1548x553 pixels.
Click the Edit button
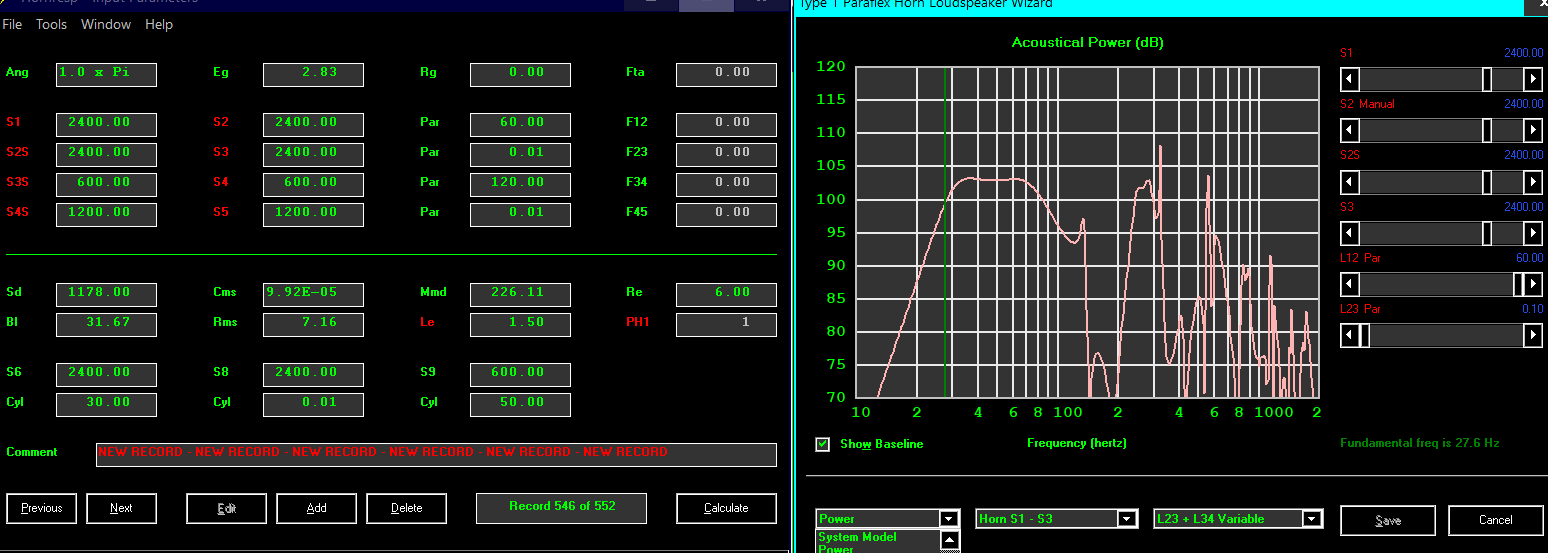(x=227, y=508)
